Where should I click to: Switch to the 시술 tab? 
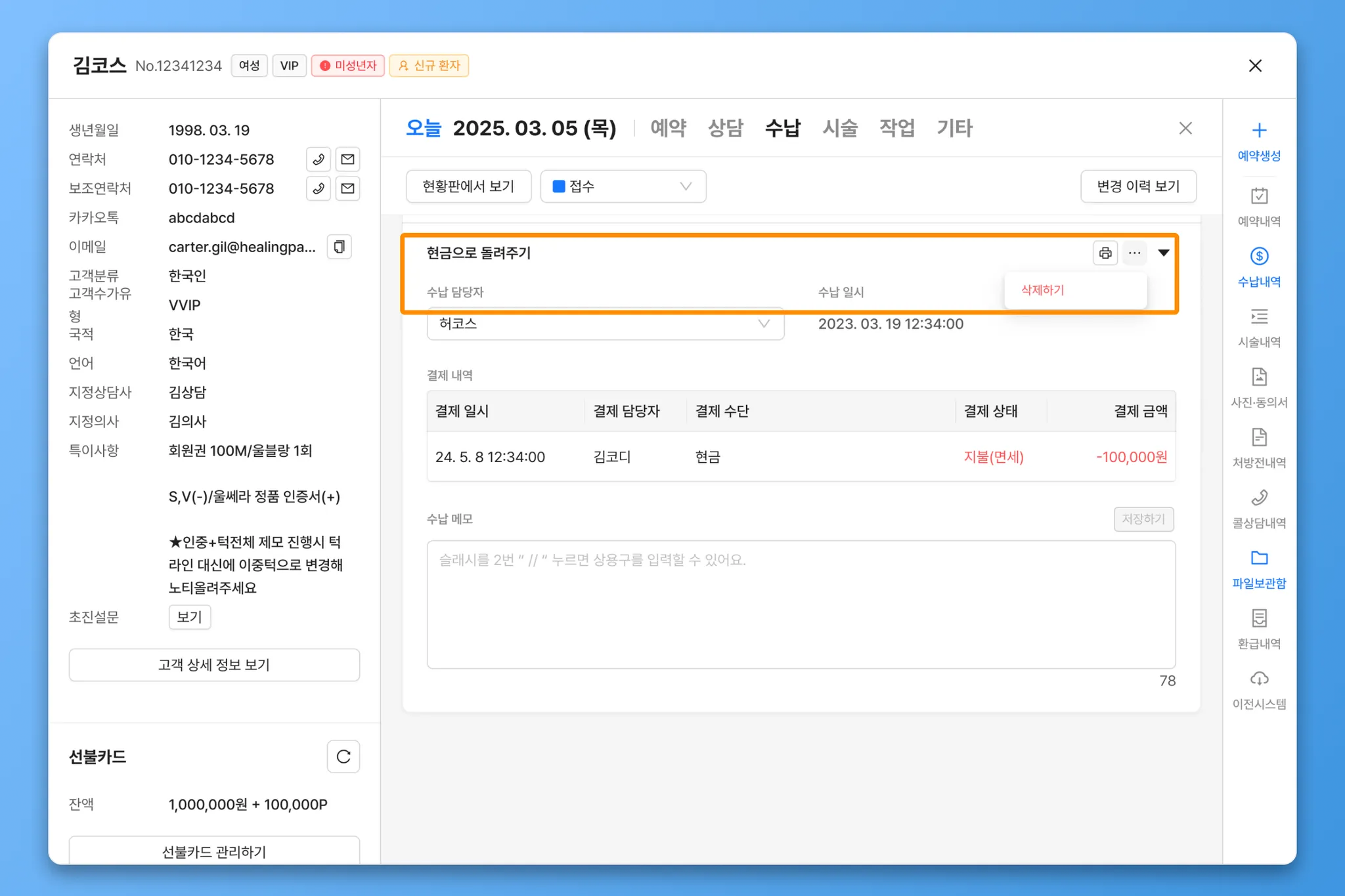coord(840,128)
